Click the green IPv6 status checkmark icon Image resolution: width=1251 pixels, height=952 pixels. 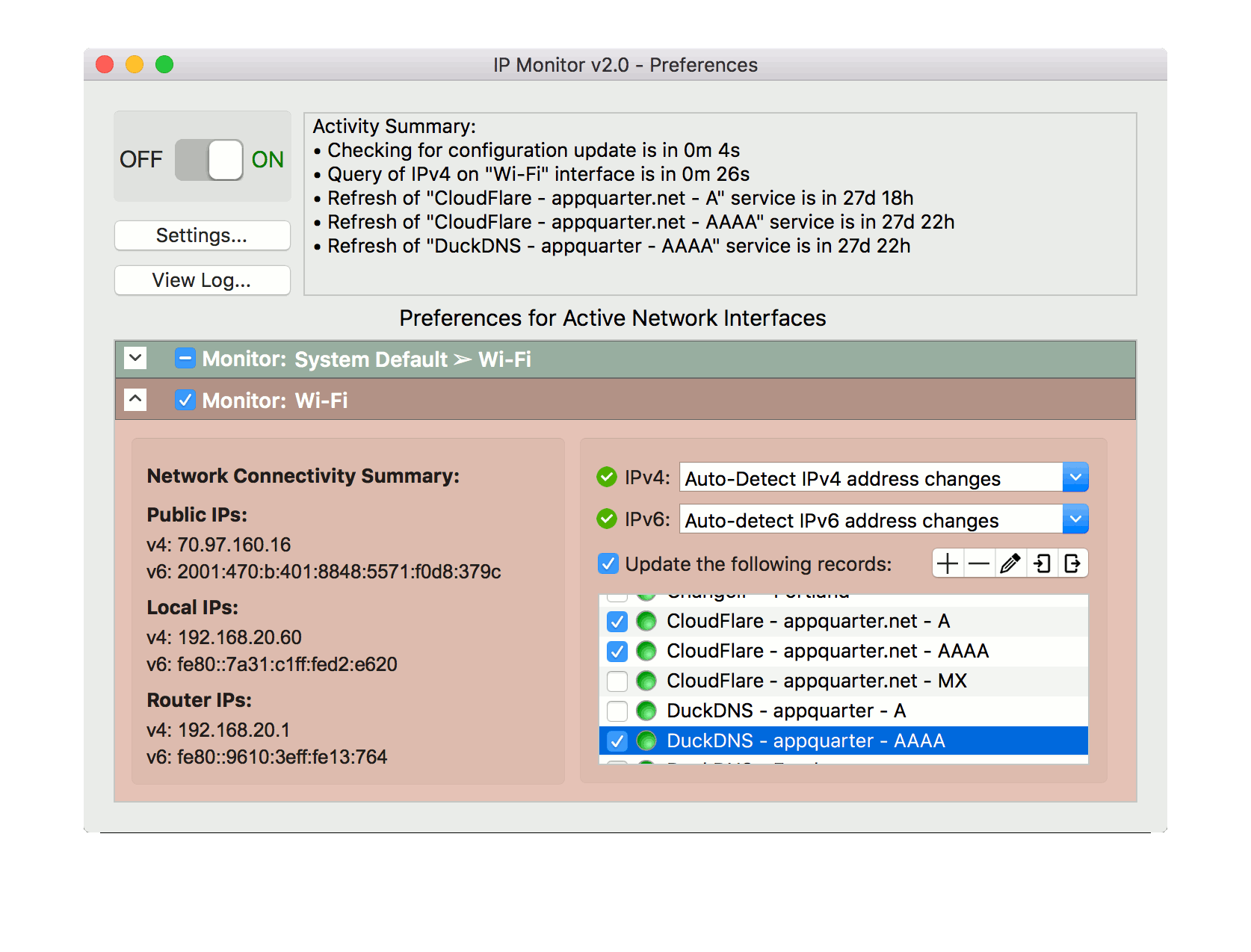(607, 519)
